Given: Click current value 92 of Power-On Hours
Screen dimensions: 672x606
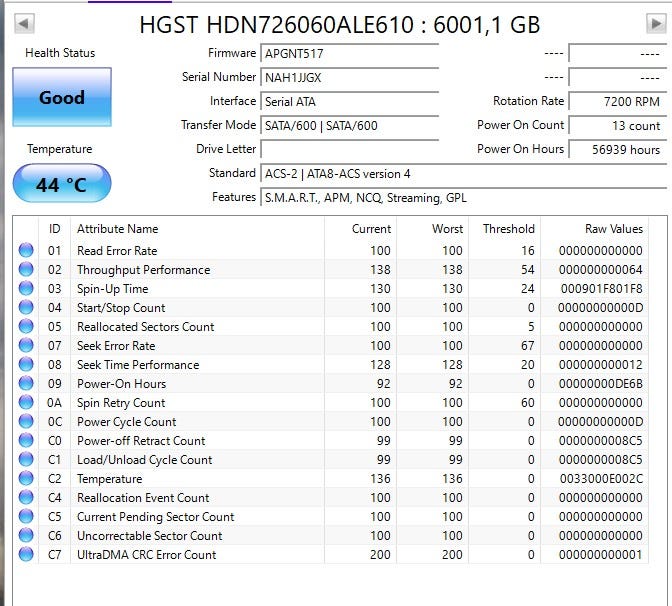Looking at the screenshot, I should 384,384.
